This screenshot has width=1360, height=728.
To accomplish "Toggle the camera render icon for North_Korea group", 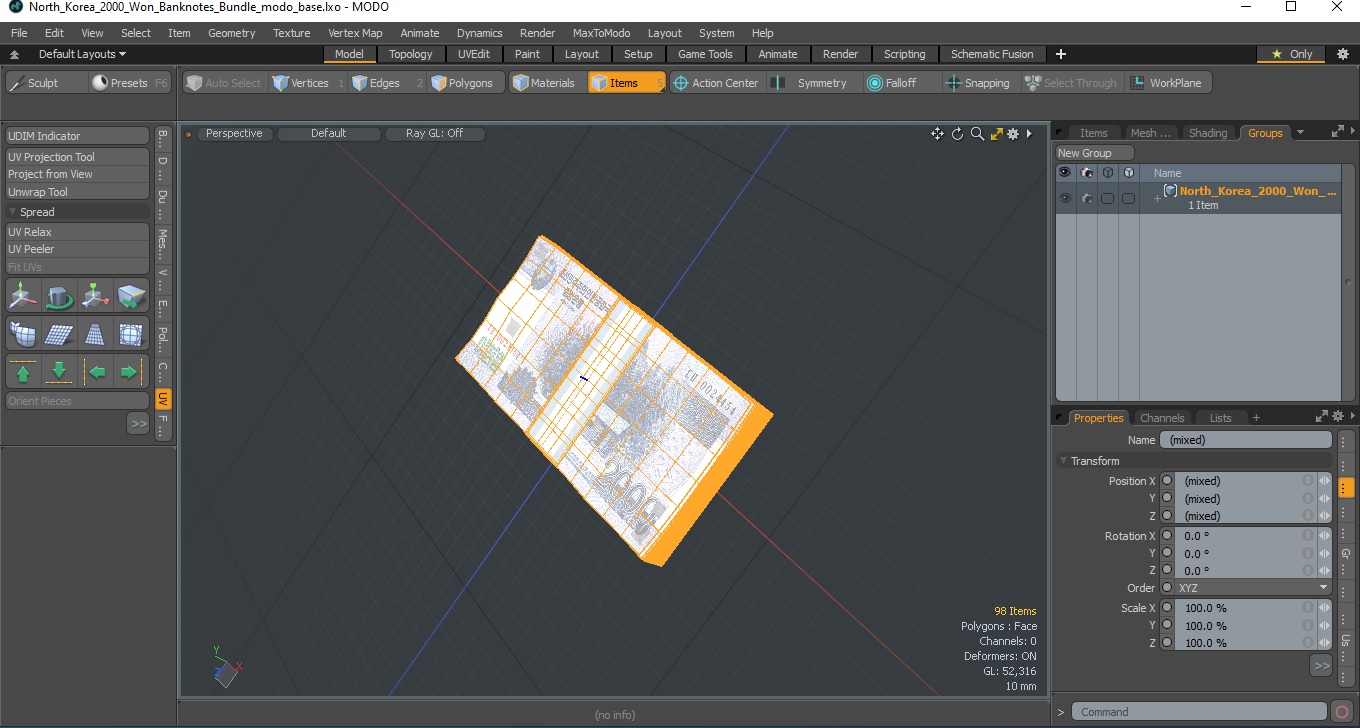I will tap(1087, 198).
